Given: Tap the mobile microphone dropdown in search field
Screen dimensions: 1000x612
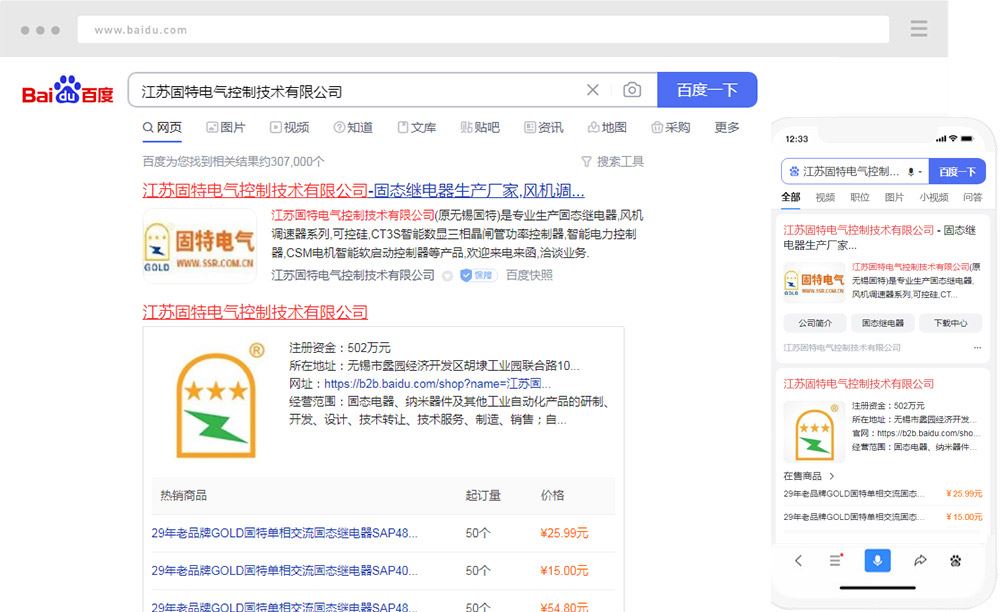Looking at the screenshot, I should [915, 171].
